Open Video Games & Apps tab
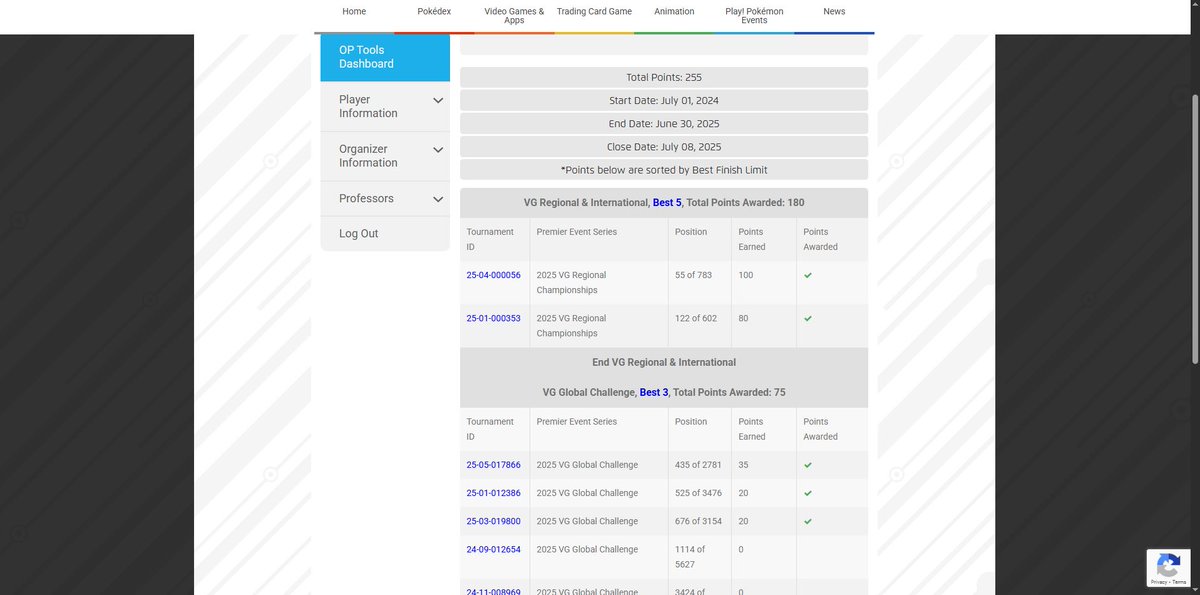This screenshot has height=595, width=1200. pos(514,16)
